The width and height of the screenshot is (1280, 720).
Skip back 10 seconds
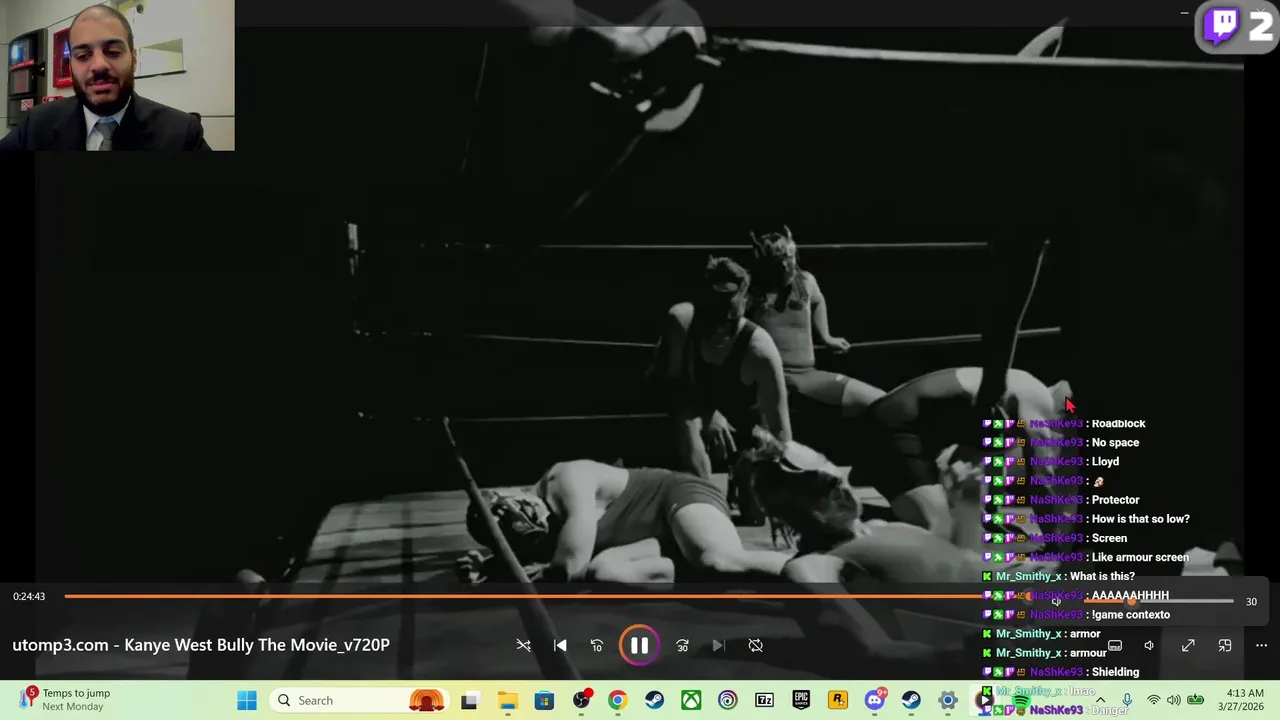point(597,645)
